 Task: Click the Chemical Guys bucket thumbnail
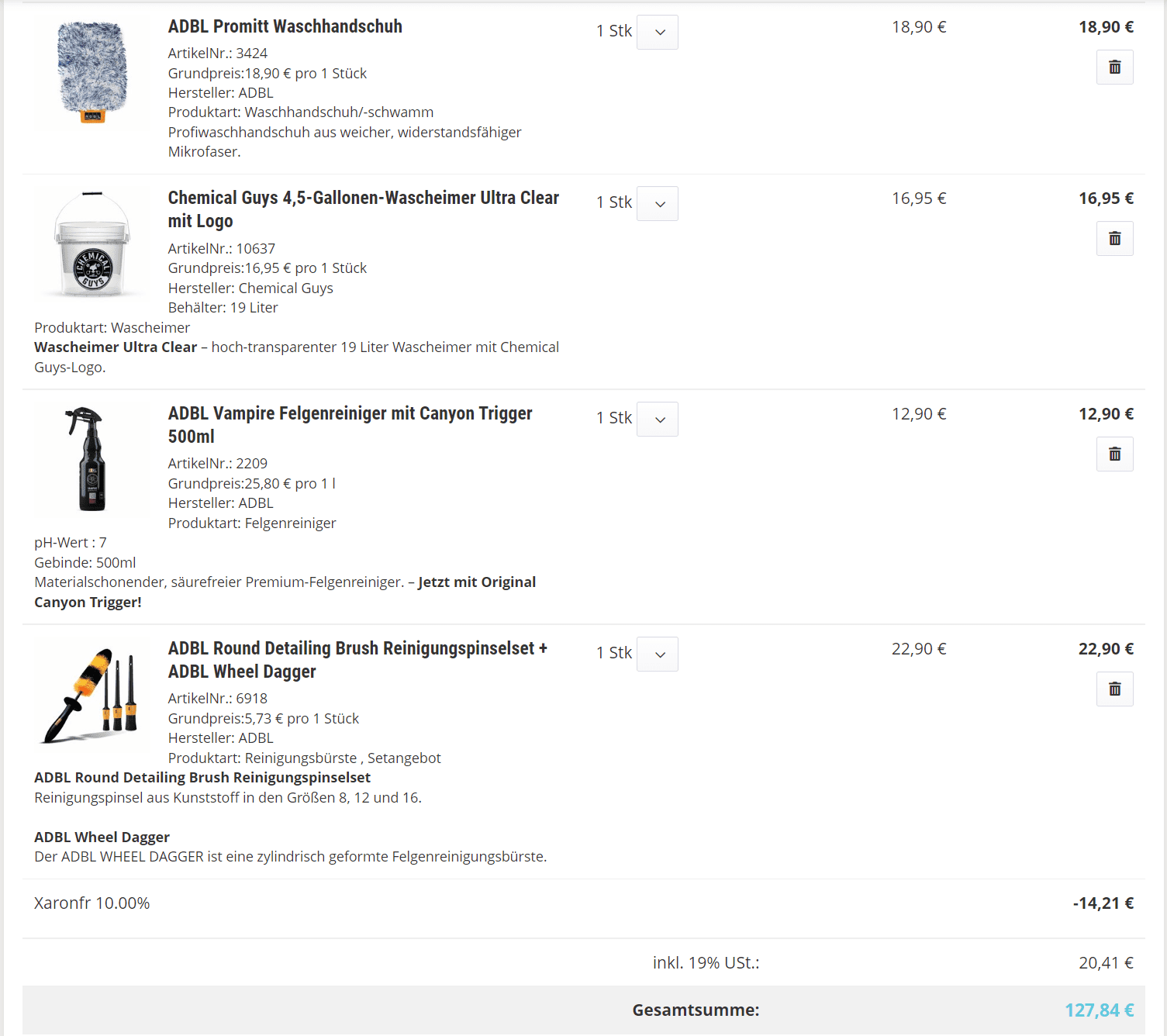coord(92,243)
